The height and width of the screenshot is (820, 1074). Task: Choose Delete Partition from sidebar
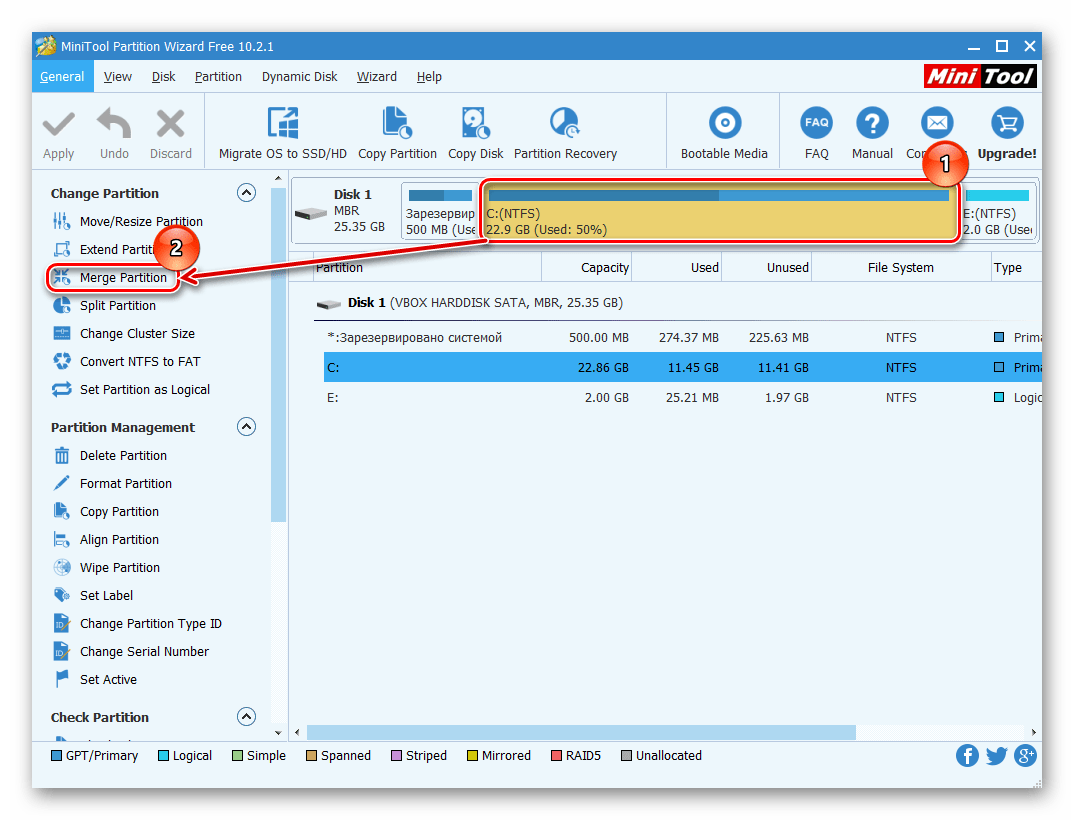point(123,456)
